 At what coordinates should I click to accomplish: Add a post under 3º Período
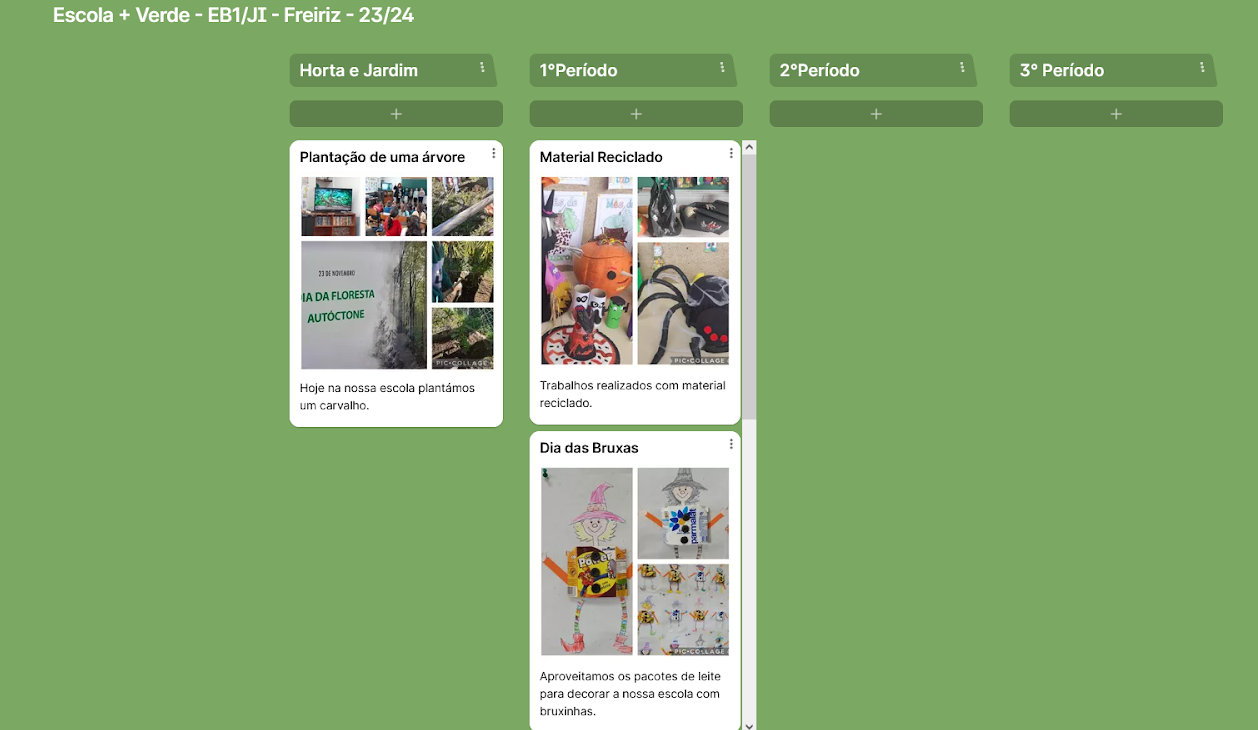(x=1116, y=114)
